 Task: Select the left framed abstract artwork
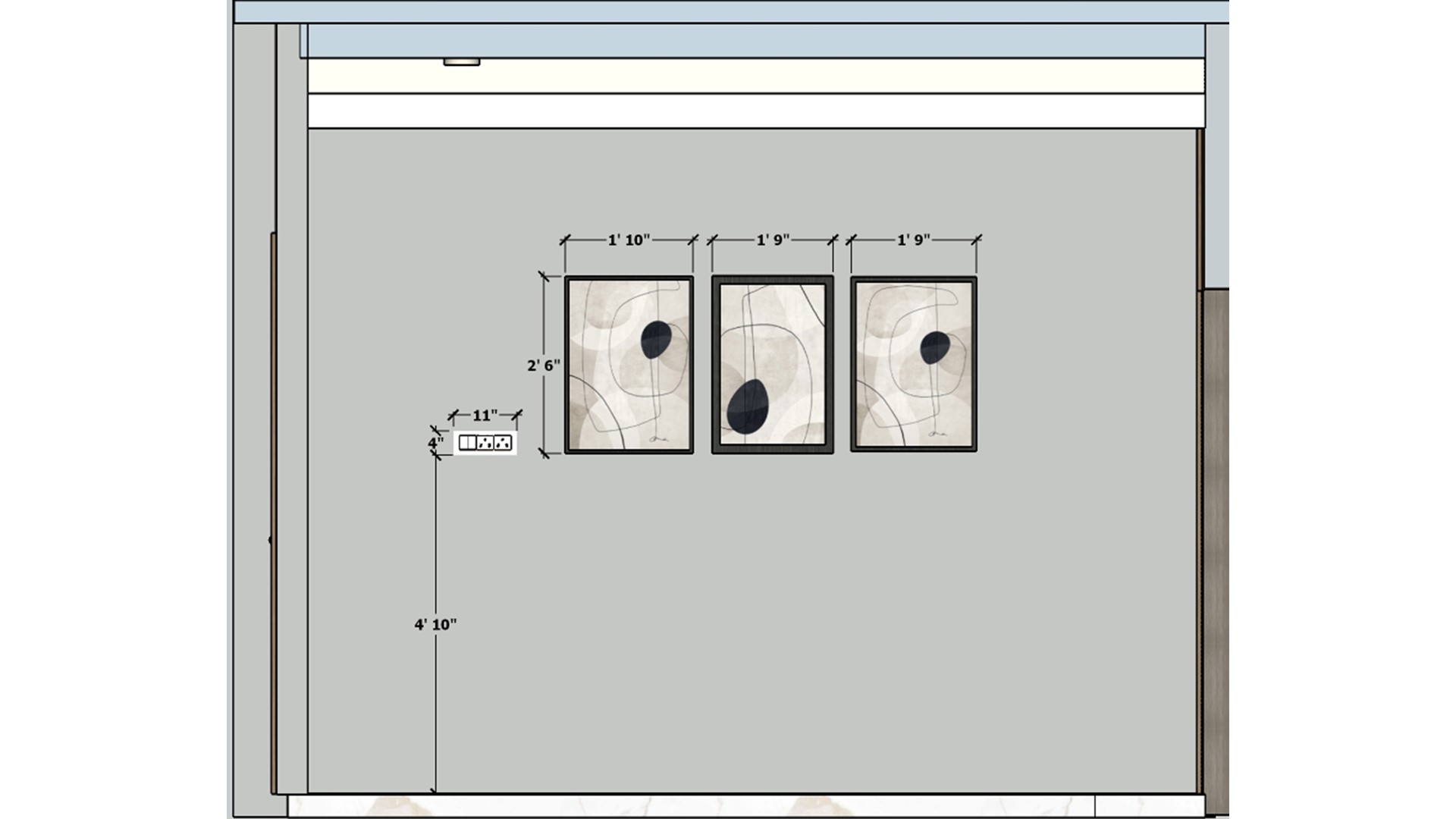629,365
